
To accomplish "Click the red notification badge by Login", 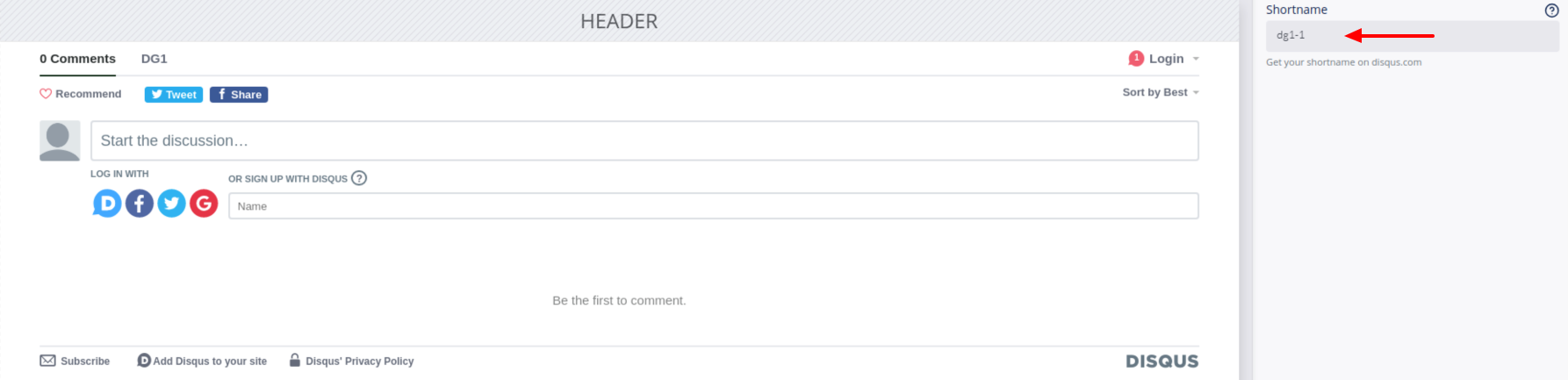I will click(1136, 58).
